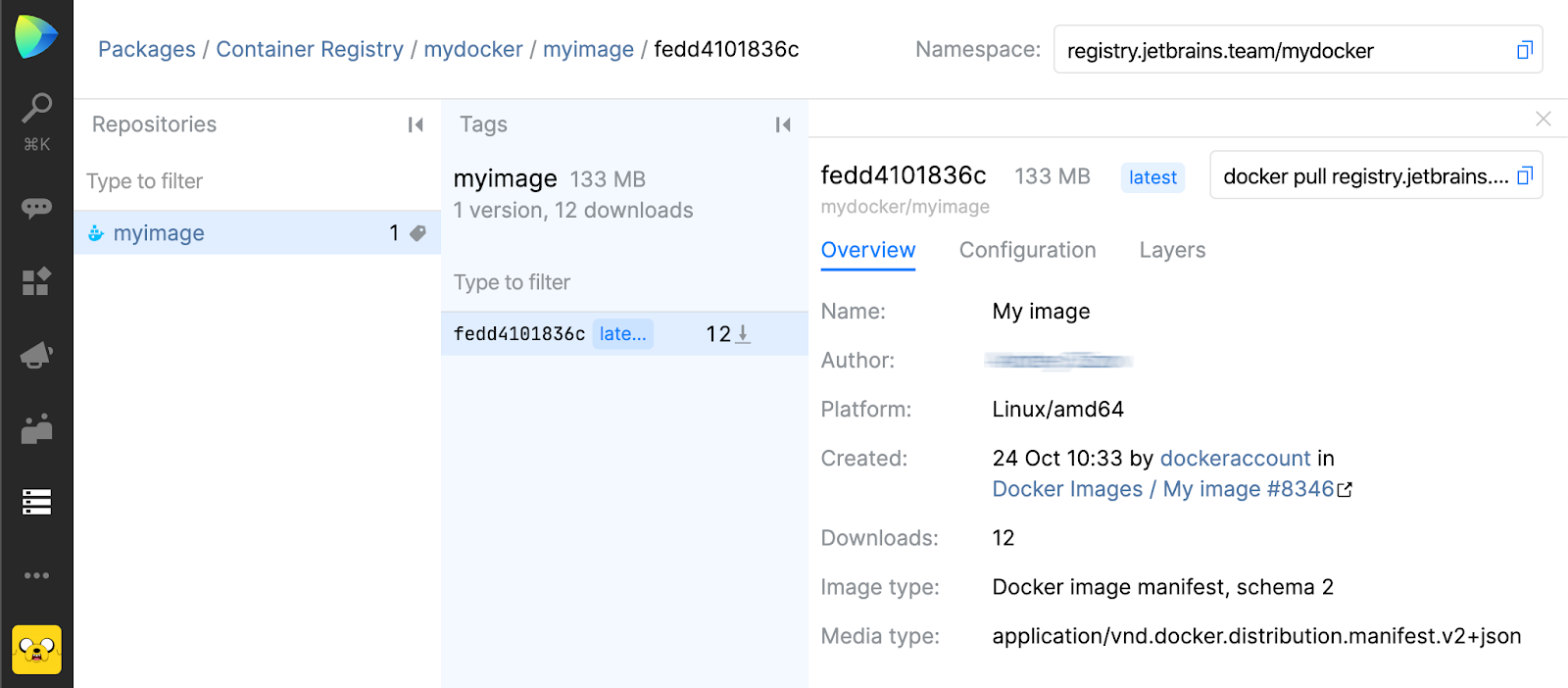This screenshot has height=688, width=1568.
Task: Go to mydocker breadcrumb
Action: pos(473,49)
